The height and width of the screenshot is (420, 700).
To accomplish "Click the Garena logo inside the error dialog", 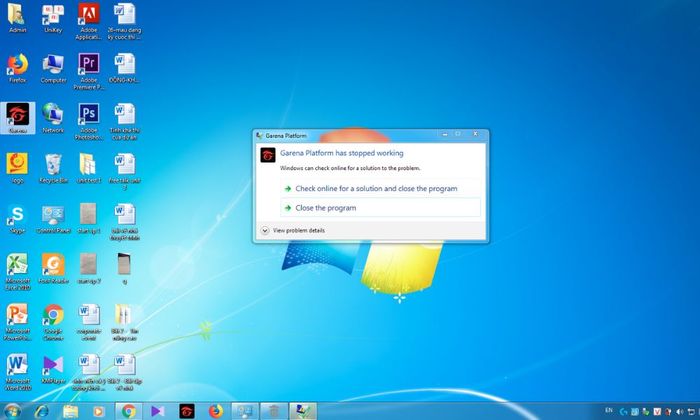I will 268,155.
